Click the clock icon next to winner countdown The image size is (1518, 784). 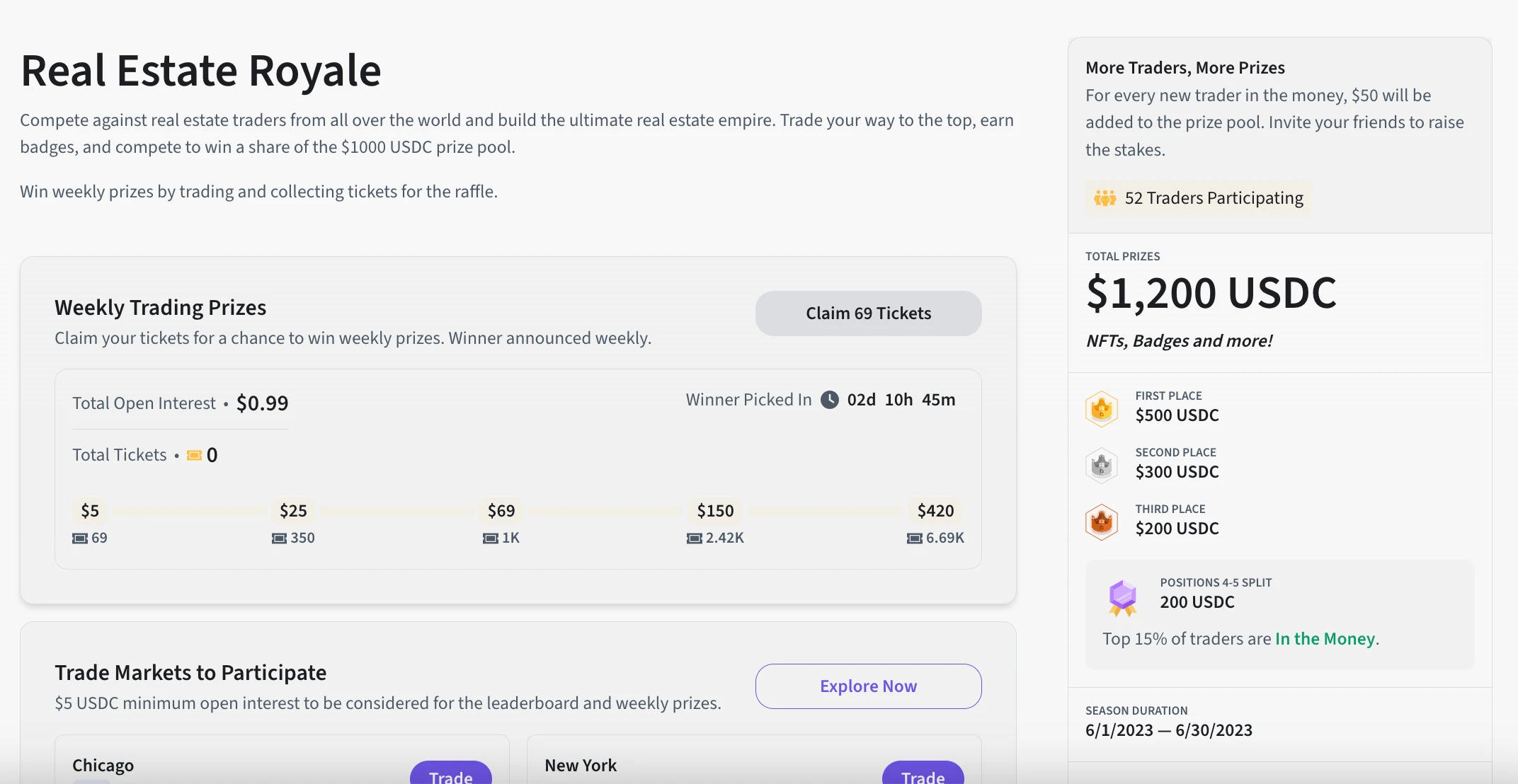[x=829, y=400]
